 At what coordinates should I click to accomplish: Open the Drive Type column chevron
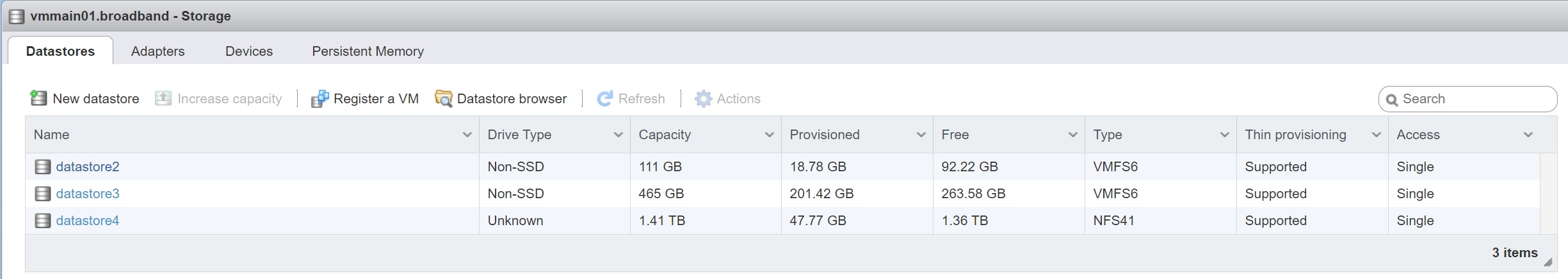[x=618, y=135]
